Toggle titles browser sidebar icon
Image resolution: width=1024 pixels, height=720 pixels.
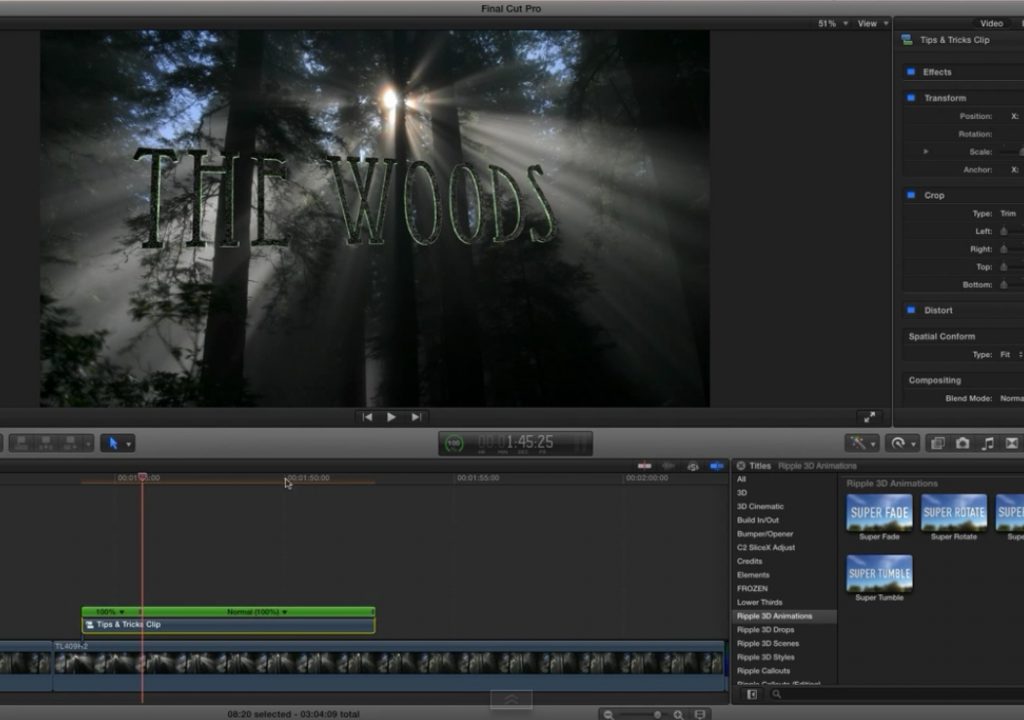[x=752, y=695]
